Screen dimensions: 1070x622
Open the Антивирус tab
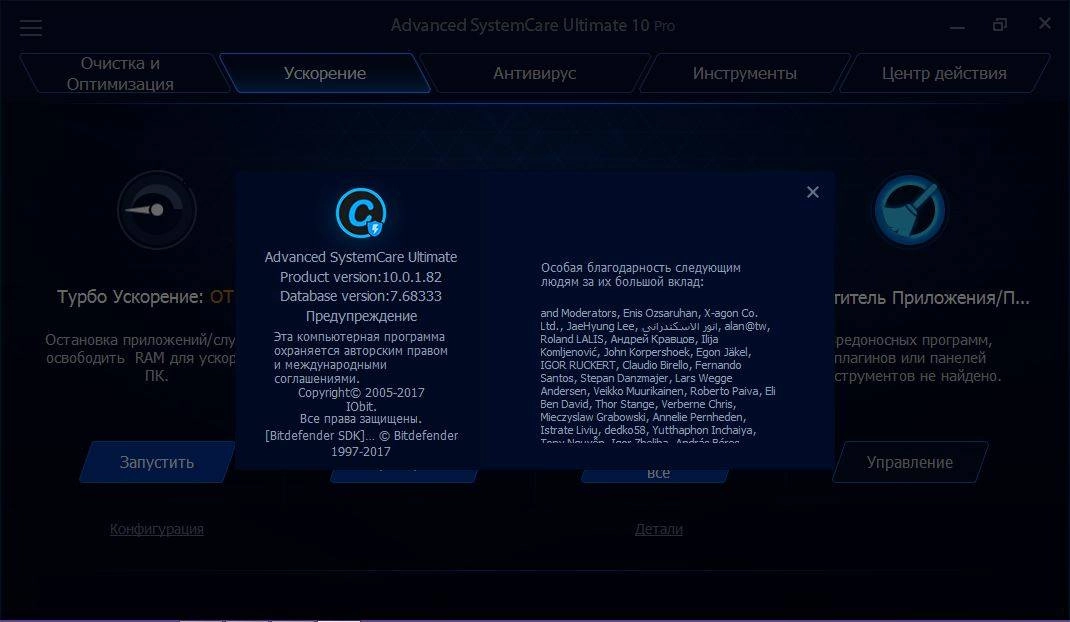coord(534,73)
